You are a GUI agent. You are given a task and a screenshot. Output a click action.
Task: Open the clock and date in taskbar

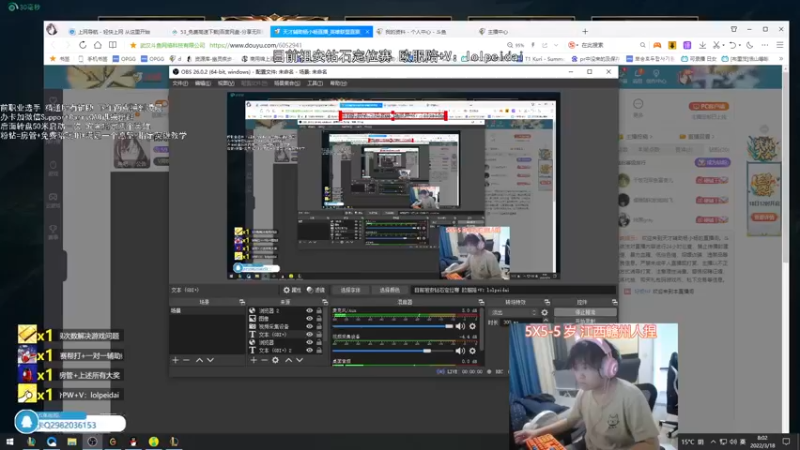(762, 441)
